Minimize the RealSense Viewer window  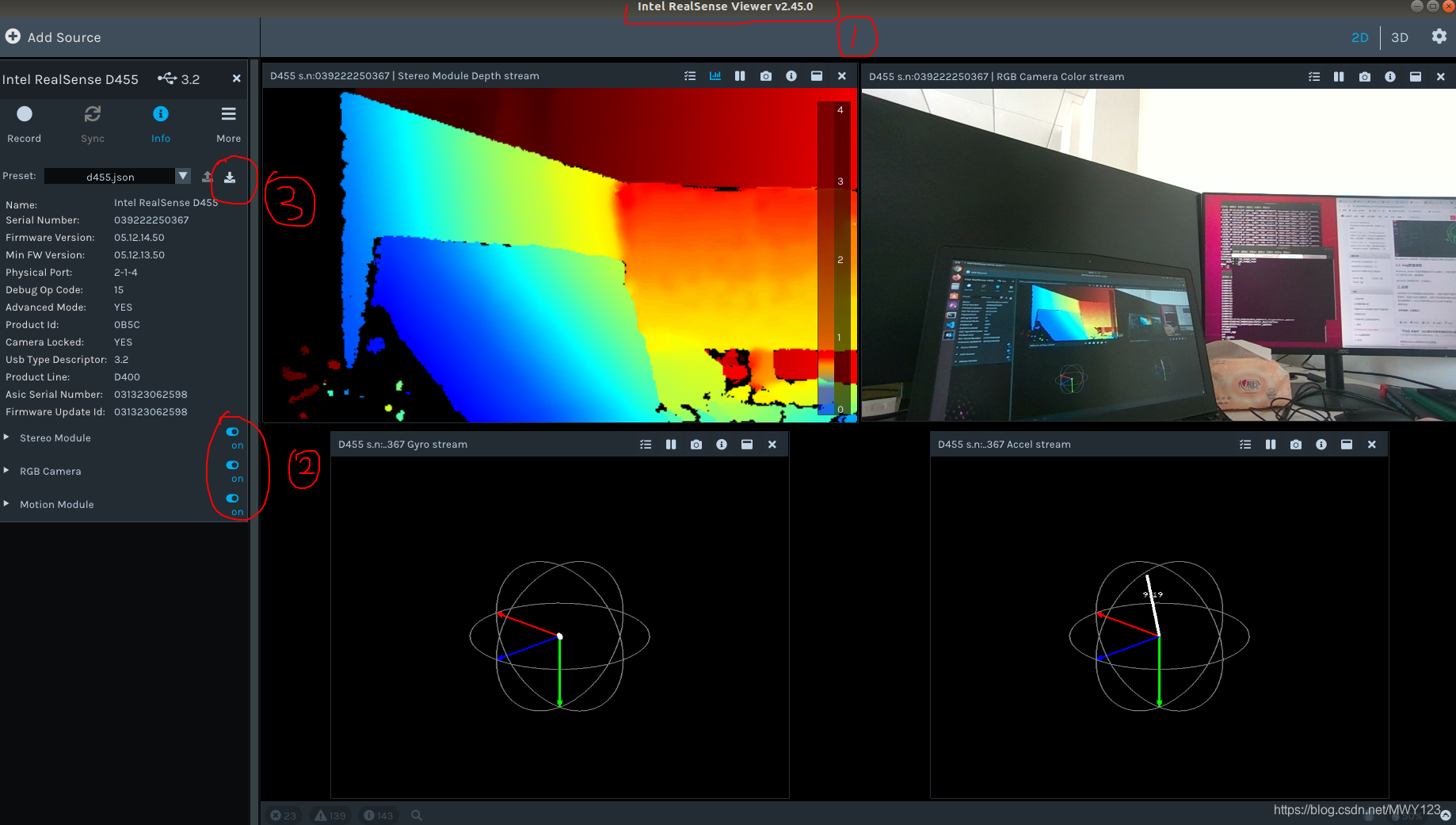click(x=1417, y=6)
